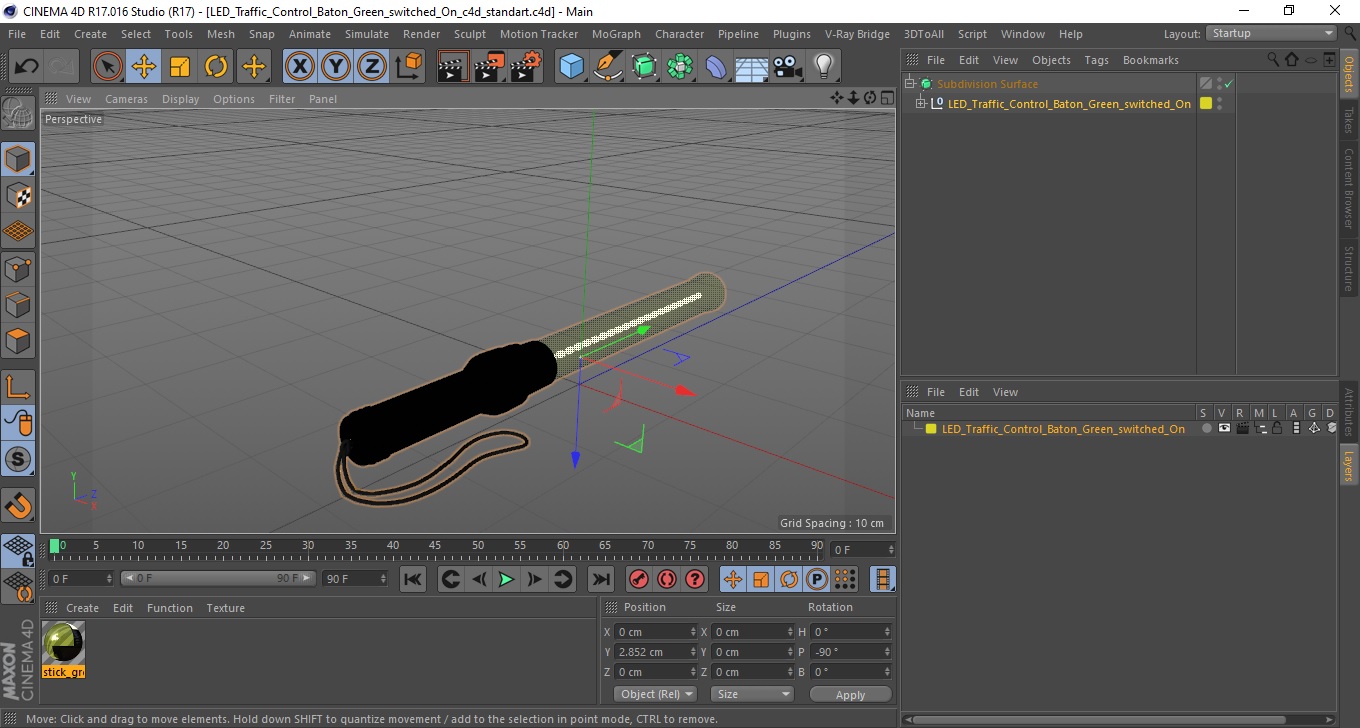Viewport: 1360px width, 728px height.
Task: Open the Sculpt menu
Action: [470, 34]
